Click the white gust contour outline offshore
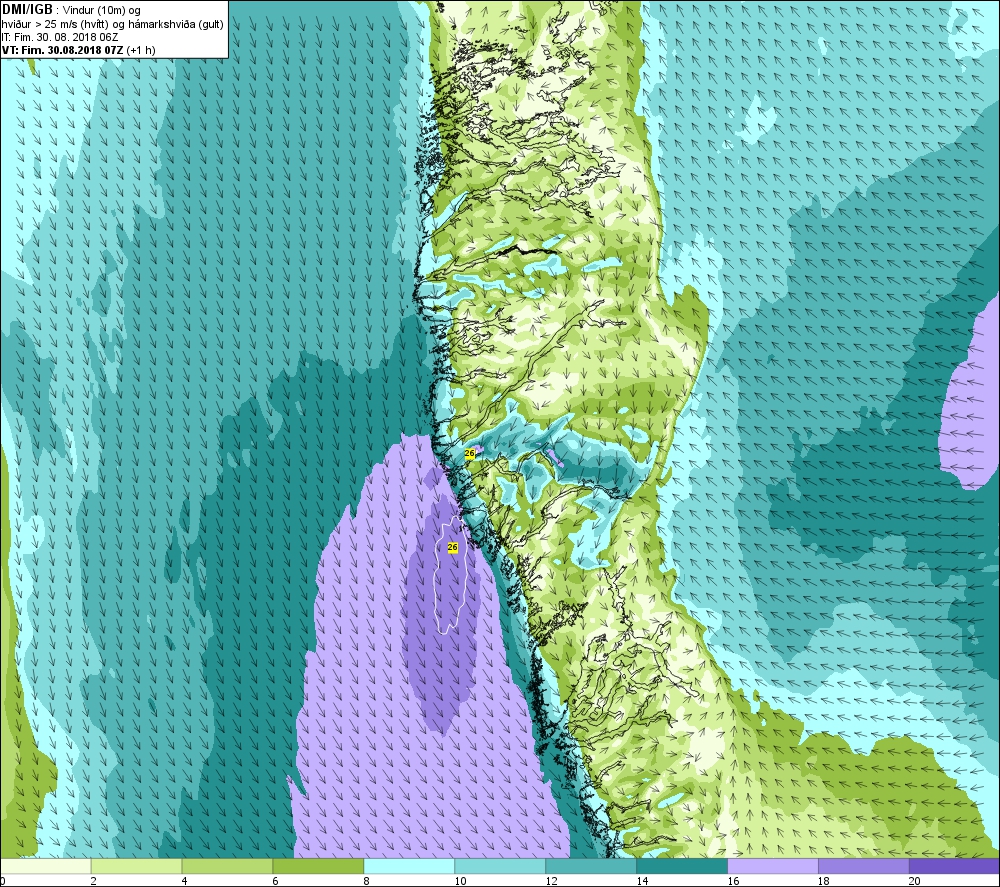This screenshot has width=1000, height=887. click(x=453, y=575)
